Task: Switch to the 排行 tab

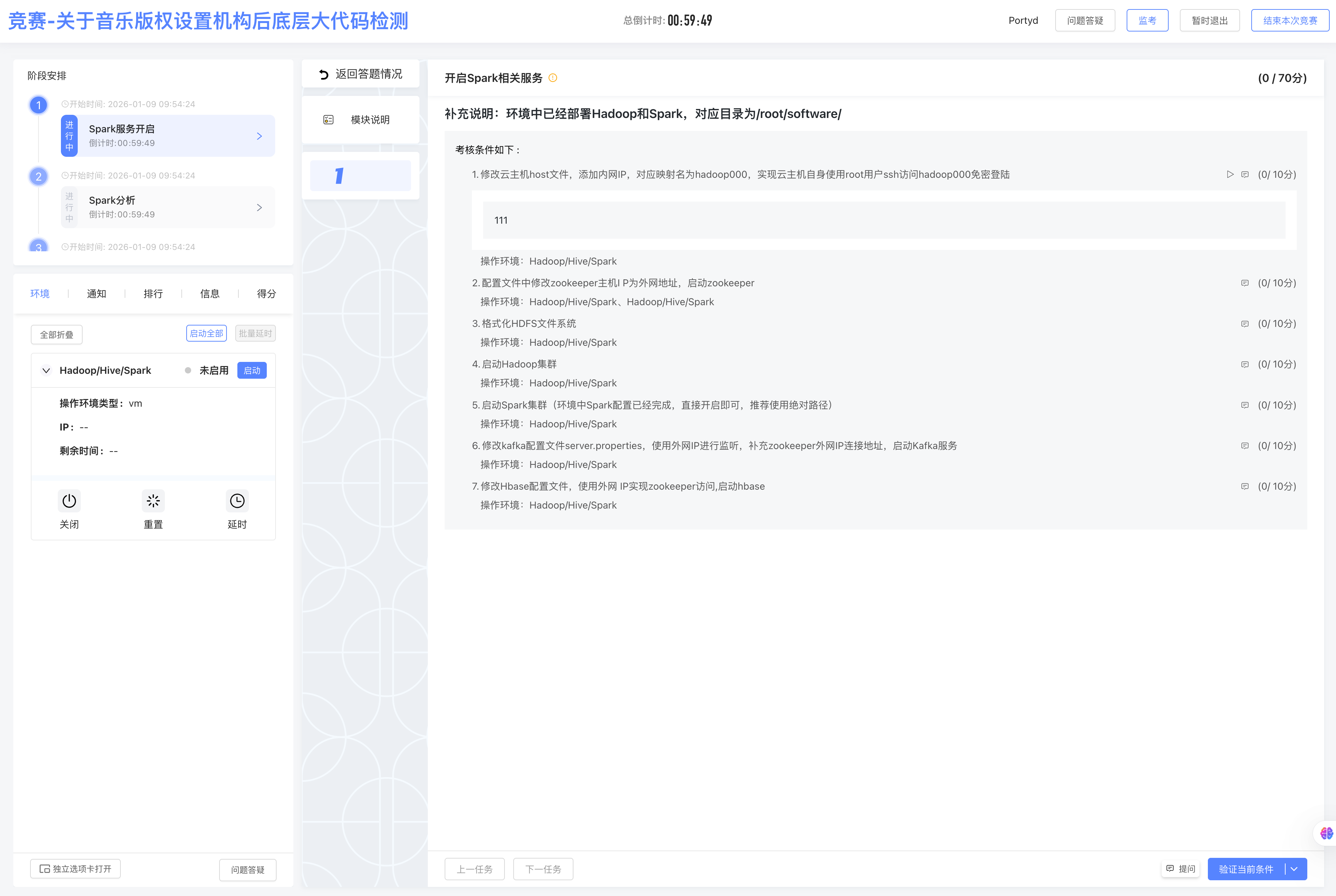Action: tap(153, 294)
